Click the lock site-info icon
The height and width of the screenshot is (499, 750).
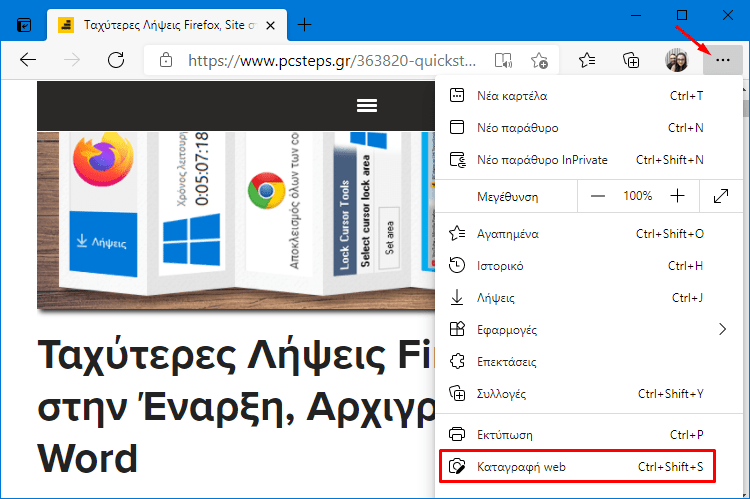coord(165,60)
